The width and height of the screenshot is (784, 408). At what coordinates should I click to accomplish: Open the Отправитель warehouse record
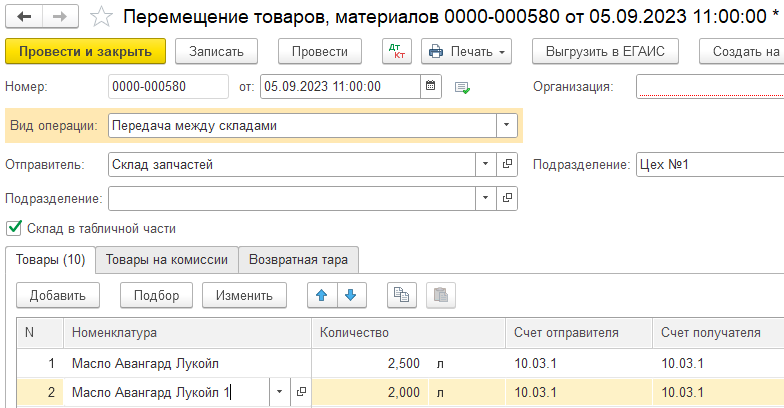pyautogui.click(x=507, y=164)
